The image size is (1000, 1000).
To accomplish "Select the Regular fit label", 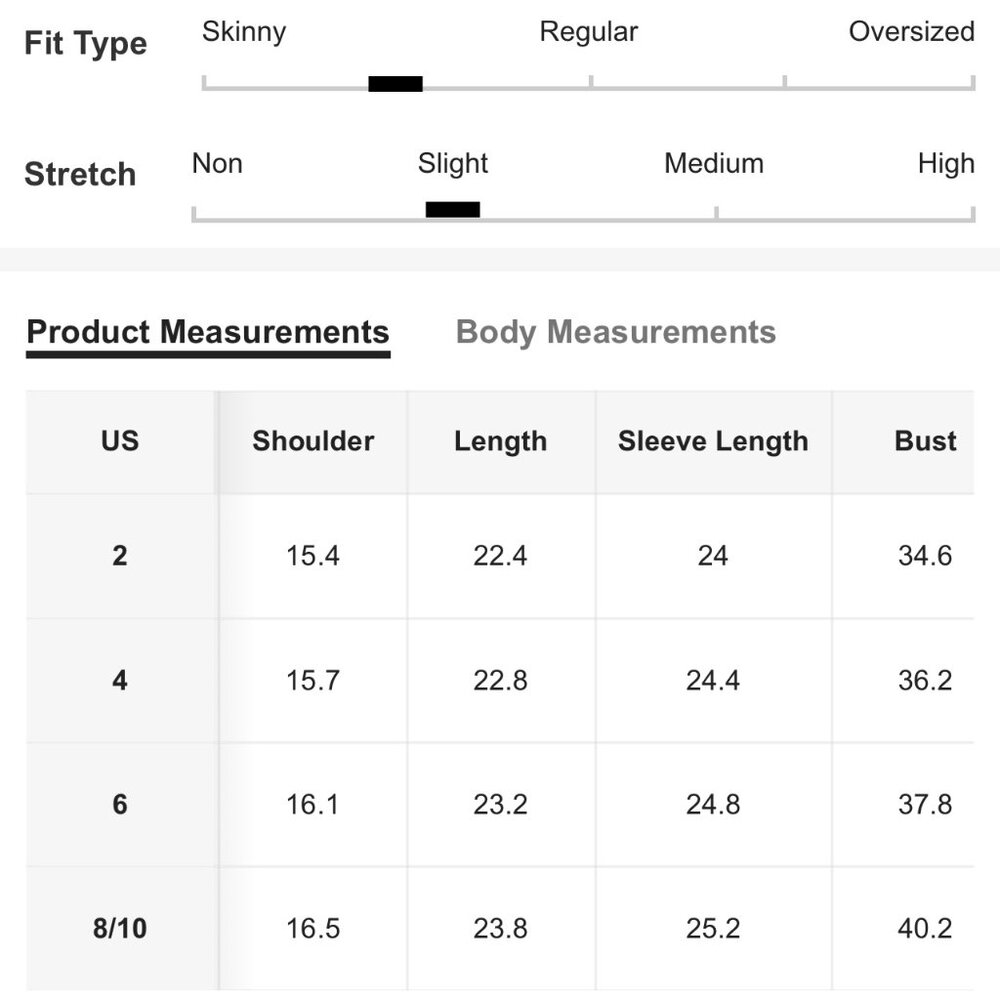I will point(588,32).
